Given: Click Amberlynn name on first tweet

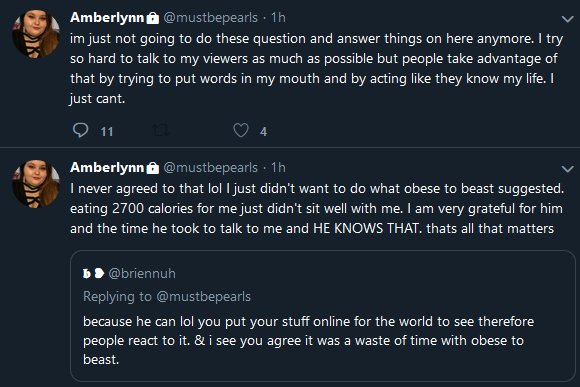Looking at the screenshot, I should click(x=107, y=17).
